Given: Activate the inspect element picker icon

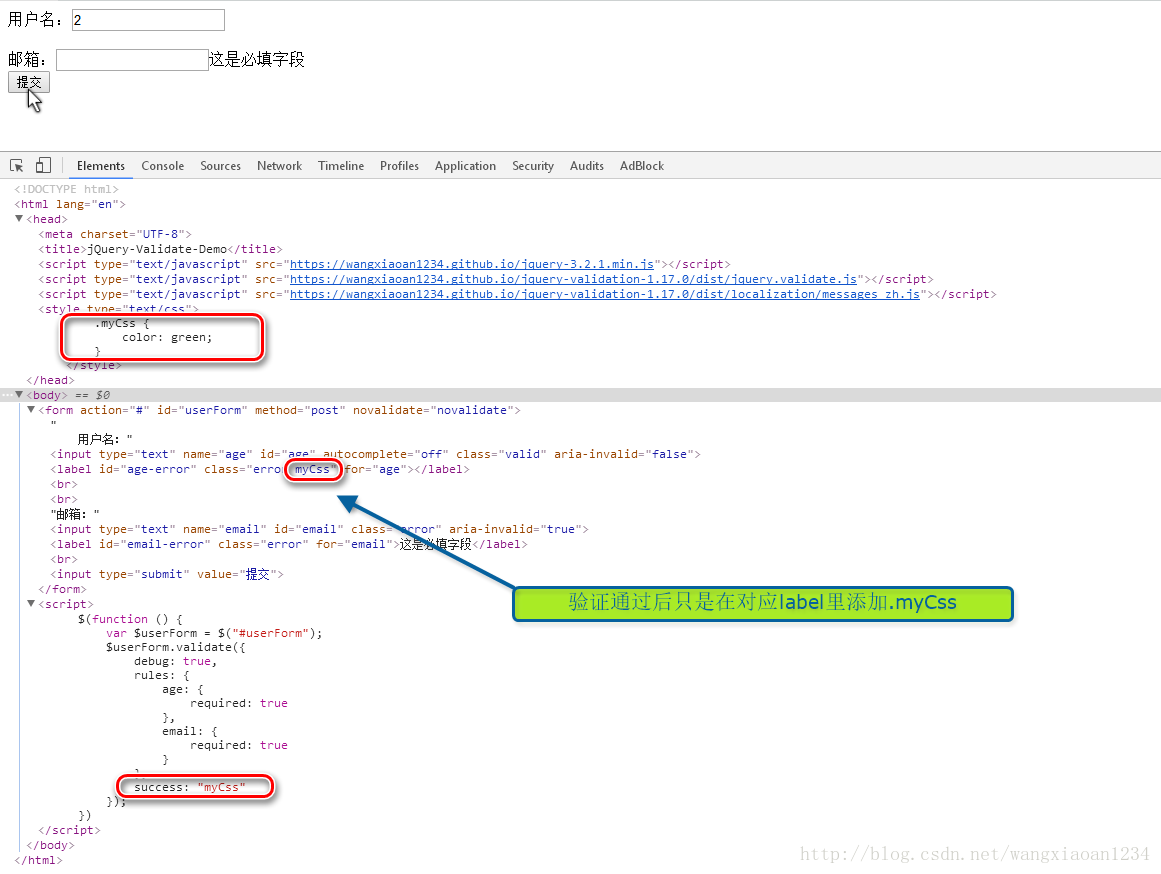Looking at the screenshot, I should [x=16, y=165].
